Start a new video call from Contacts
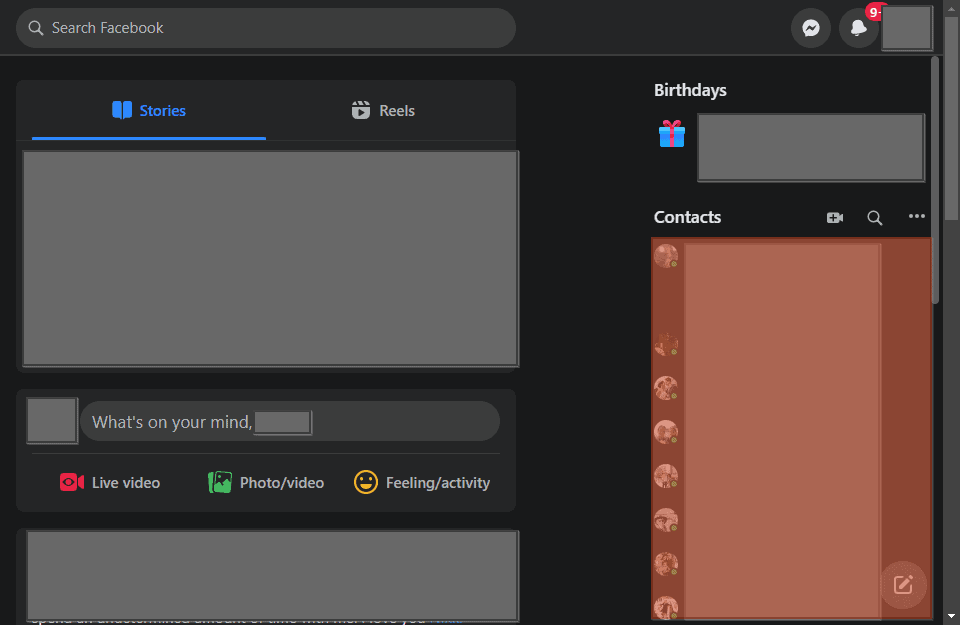Screen dimensions: 960x627 [x=835, y=217]
